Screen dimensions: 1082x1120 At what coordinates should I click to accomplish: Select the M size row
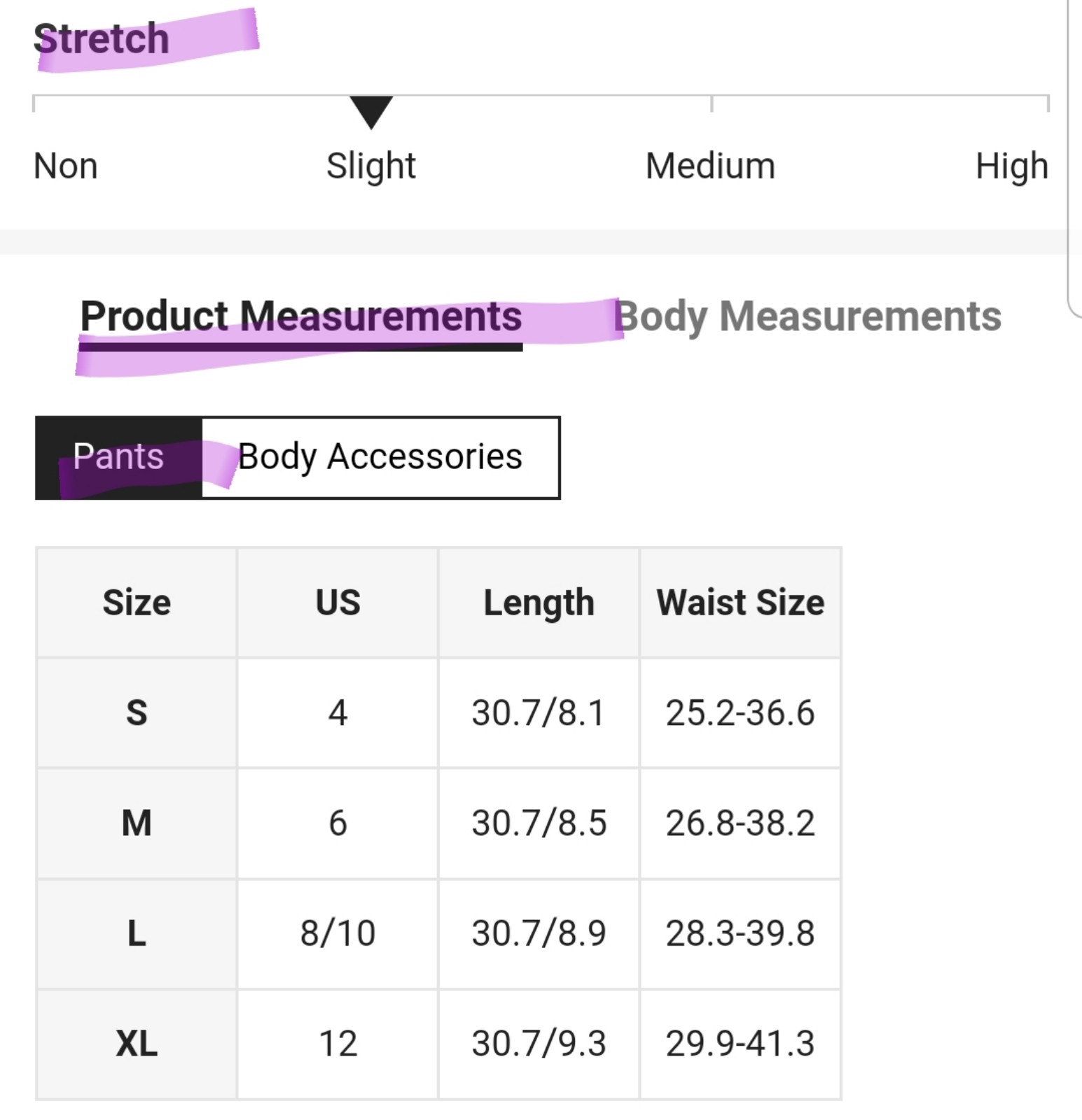point(438,823)
